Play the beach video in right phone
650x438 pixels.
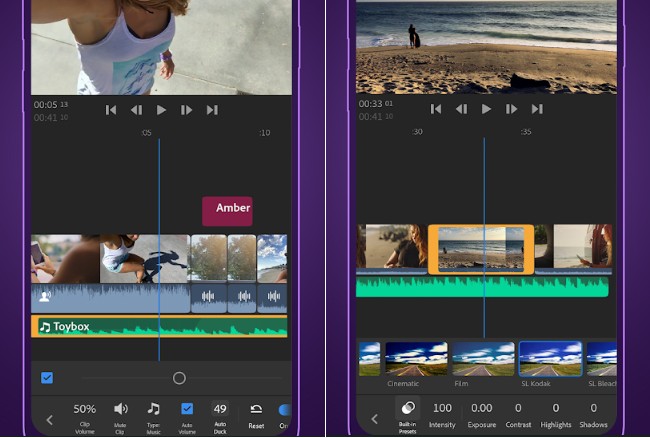click(486, 109)
